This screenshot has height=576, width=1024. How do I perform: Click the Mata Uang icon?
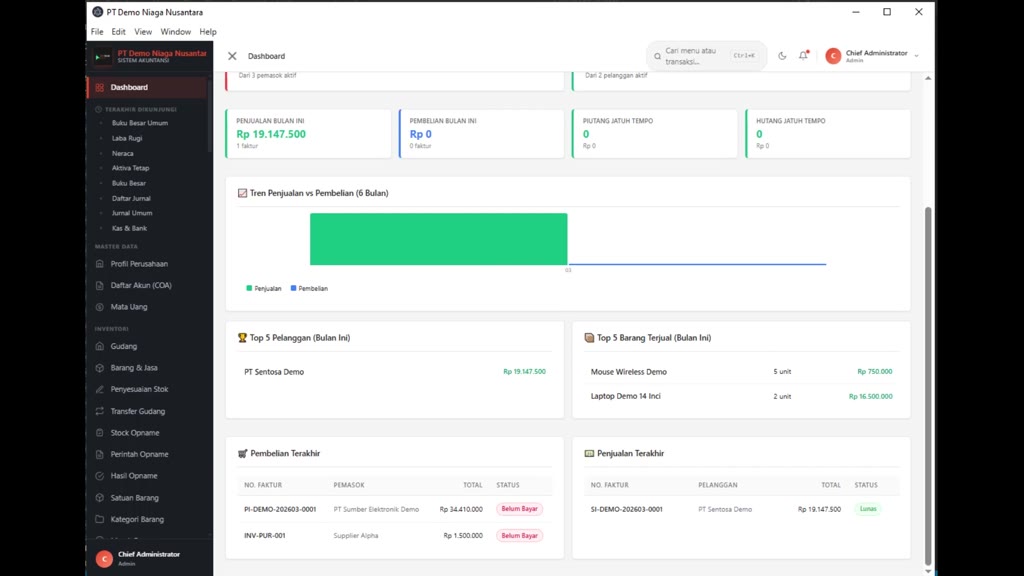point(99,307)
